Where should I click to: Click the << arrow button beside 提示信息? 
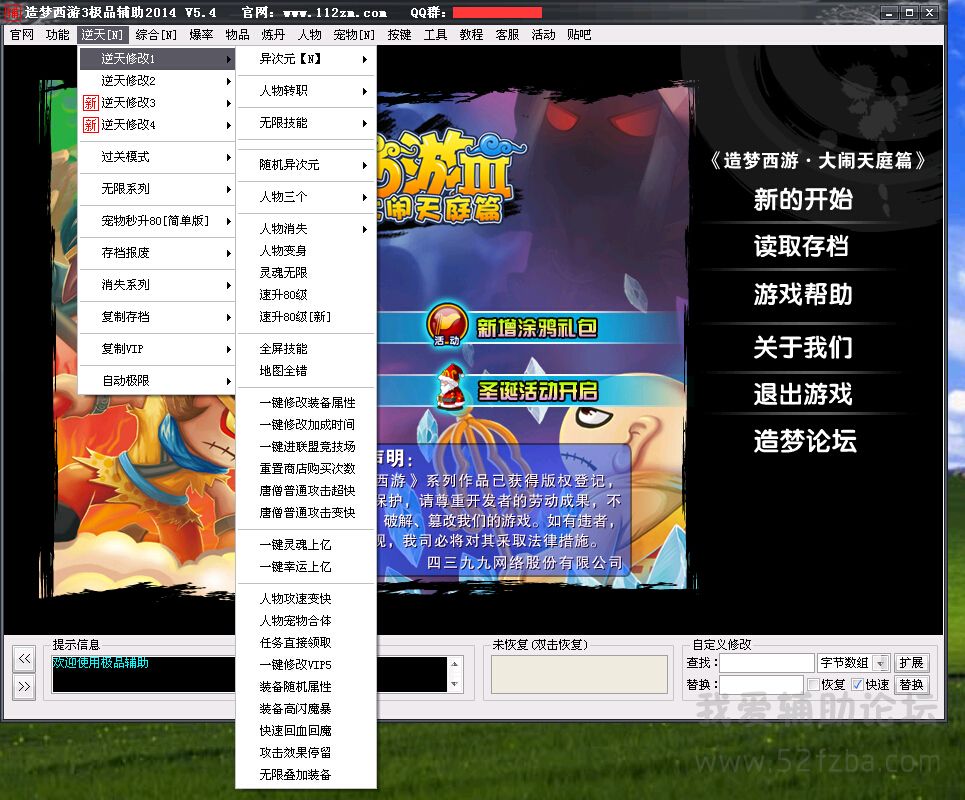pyautogui.click(x=24, y=659)
